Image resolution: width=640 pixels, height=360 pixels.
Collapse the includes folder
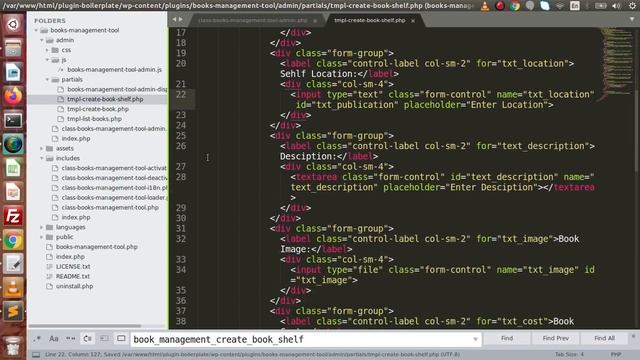point(42,158)
